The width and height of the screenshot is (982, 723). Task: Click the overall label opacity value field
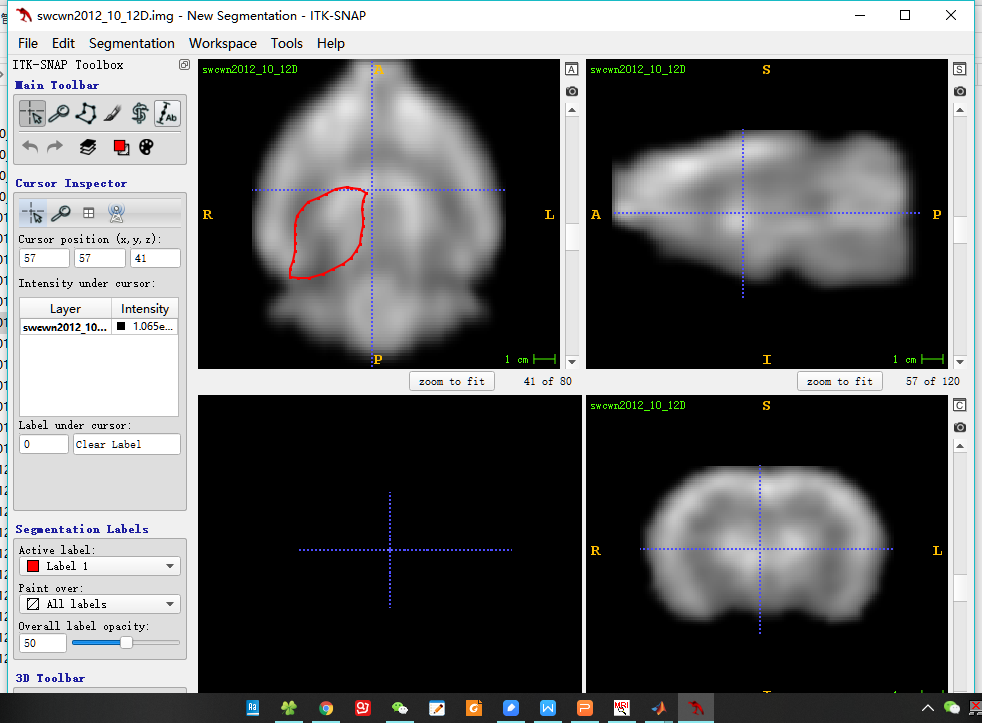43,643
